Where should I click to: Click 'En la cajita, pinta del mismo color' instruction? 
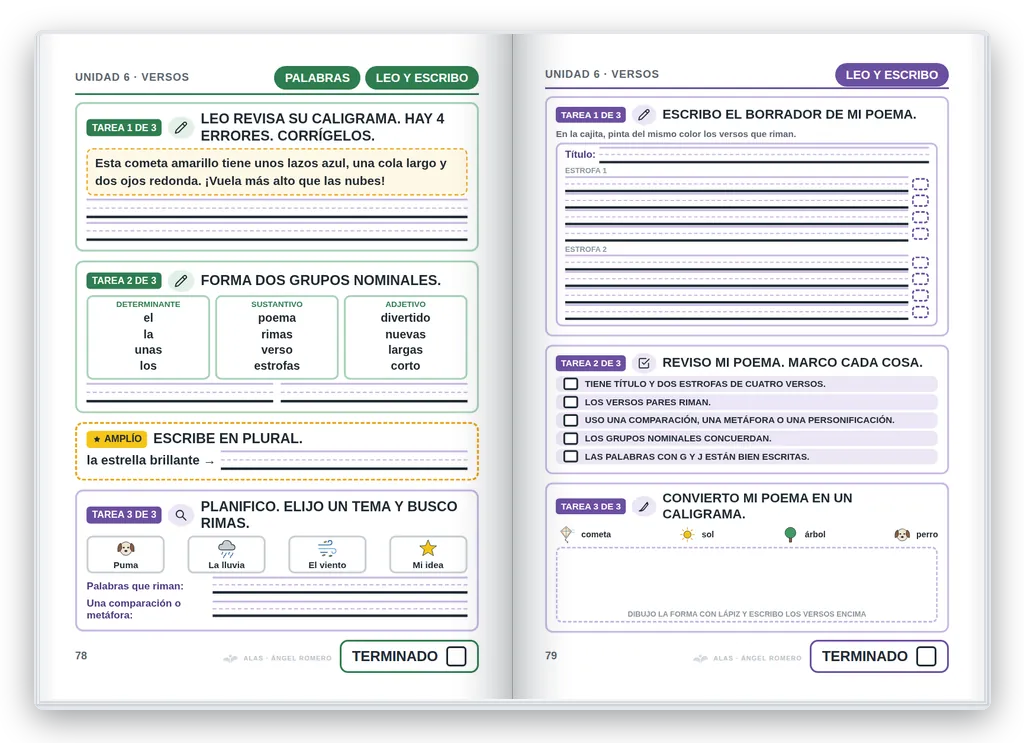pos(676,134)
